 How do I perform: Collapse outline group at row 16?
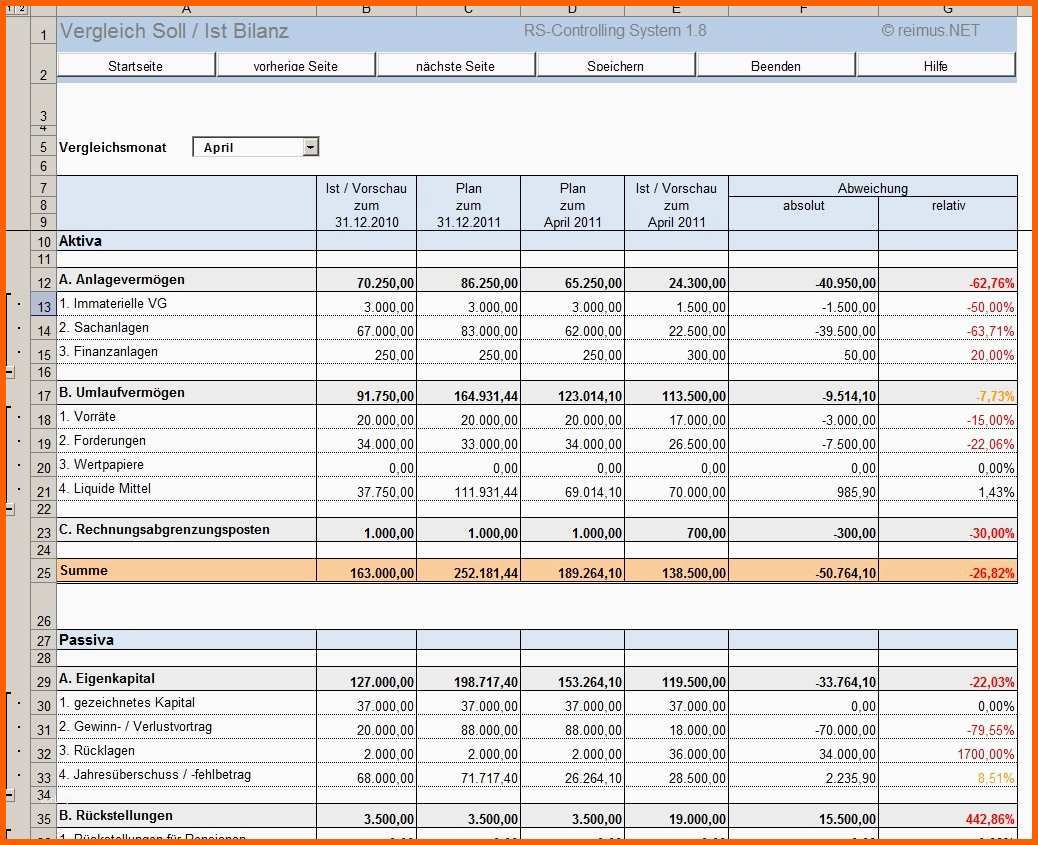10,372
